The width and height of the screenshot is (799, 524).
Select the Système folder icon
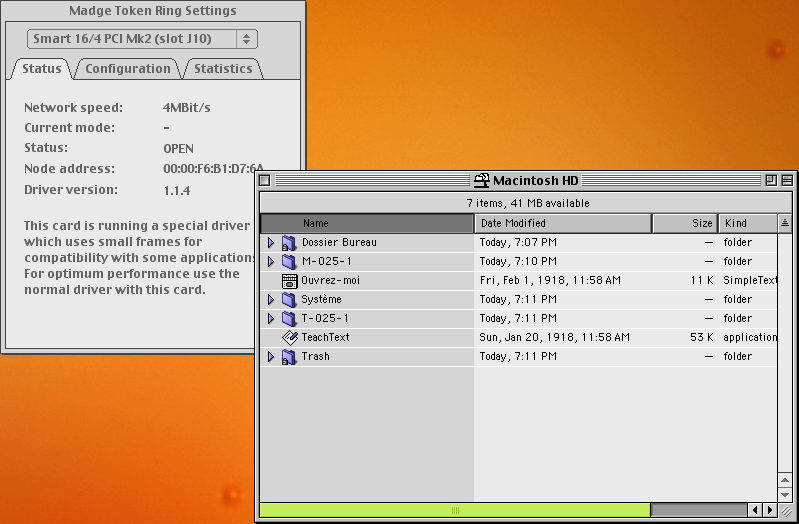(x=289, y=300)
